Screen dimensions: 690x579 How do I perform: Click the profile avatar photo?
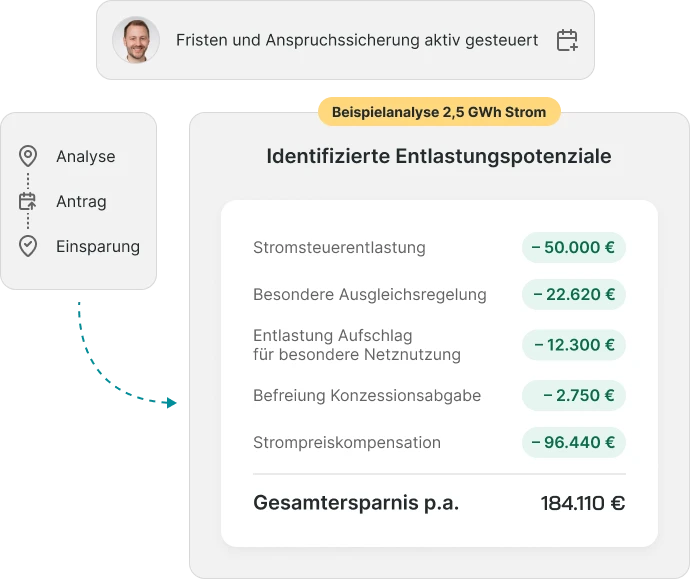[134, 40]
